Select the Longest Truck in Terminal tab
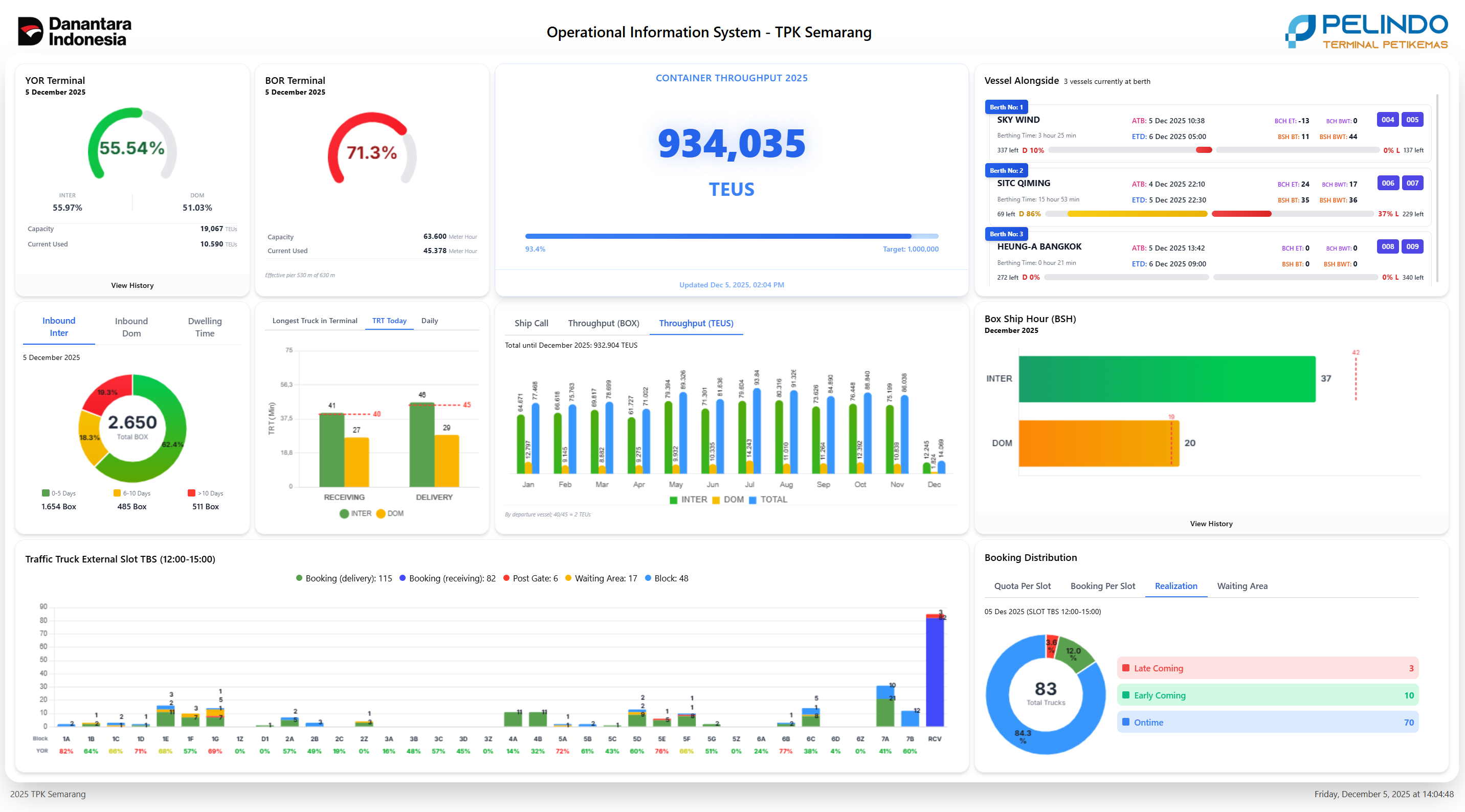 pos(315,321)
